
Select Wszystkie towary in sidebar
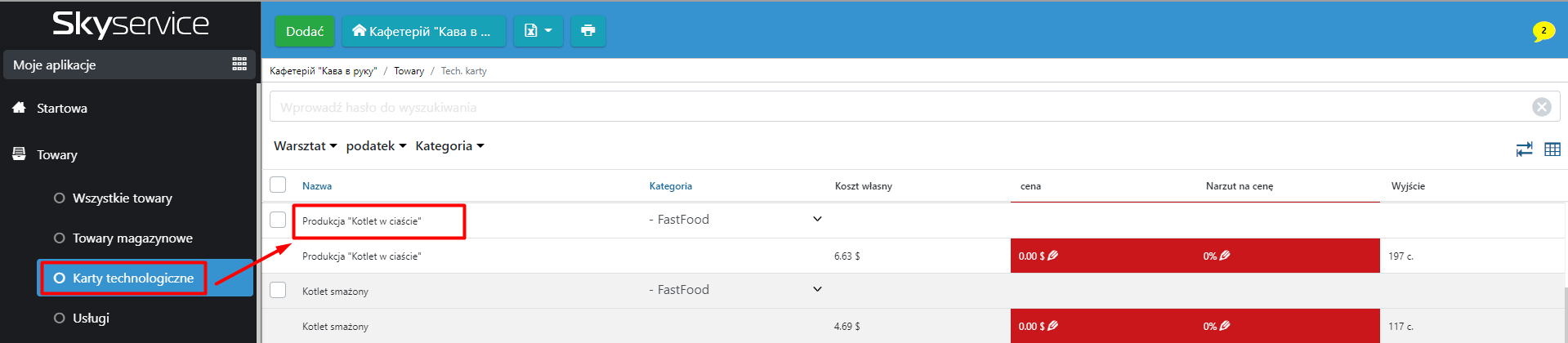pyautogui.click(x=122, y=198)
